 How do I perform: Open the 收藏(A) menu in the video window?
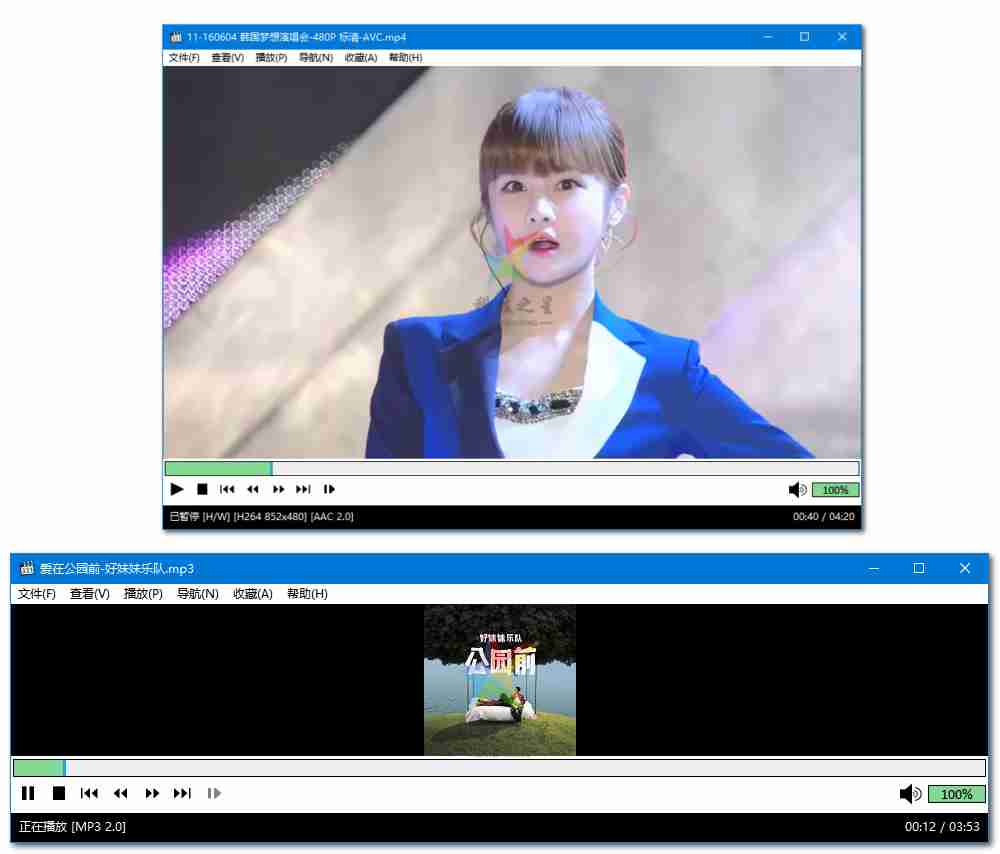pos(360,57)
